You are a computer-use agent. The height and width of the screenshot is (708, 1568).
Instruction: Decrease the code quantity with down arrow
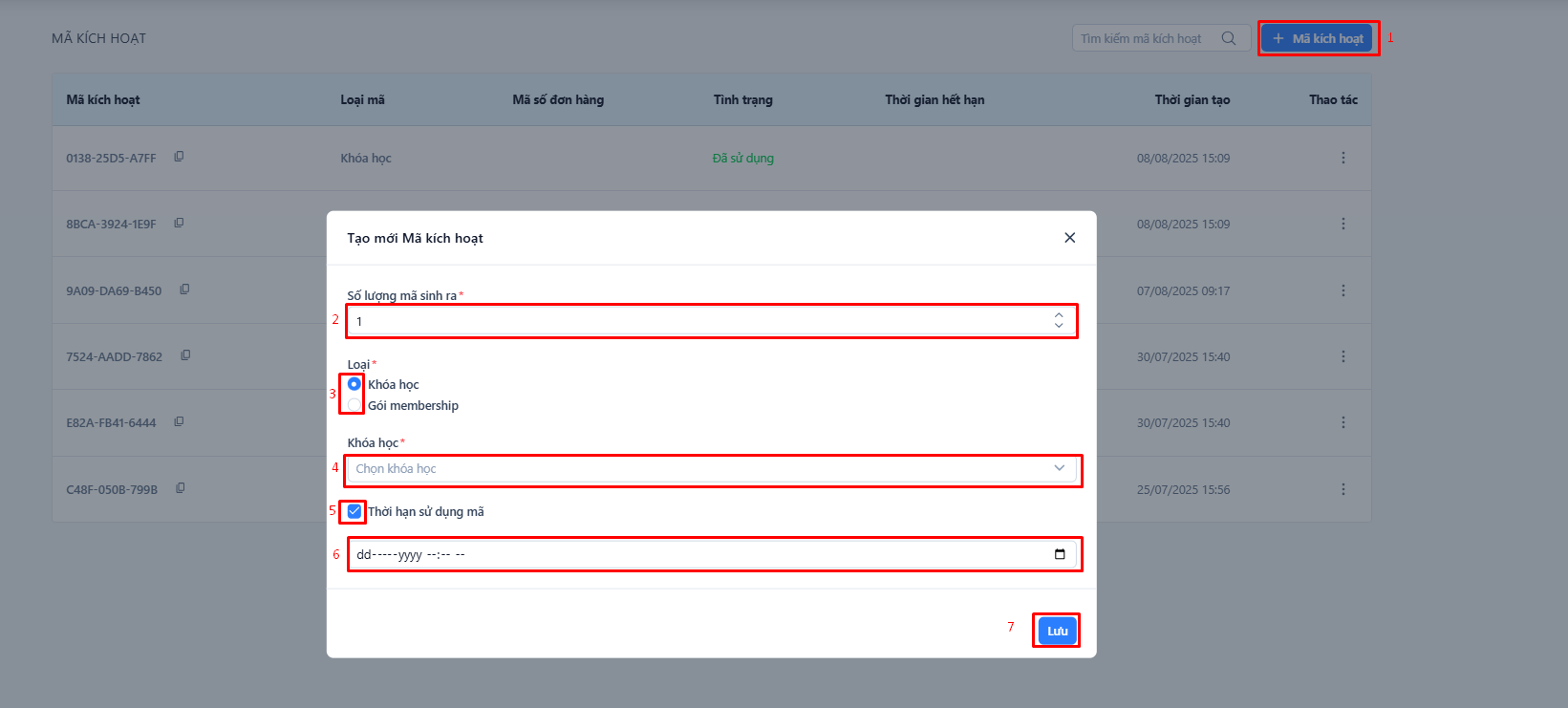click(1059, 326)
